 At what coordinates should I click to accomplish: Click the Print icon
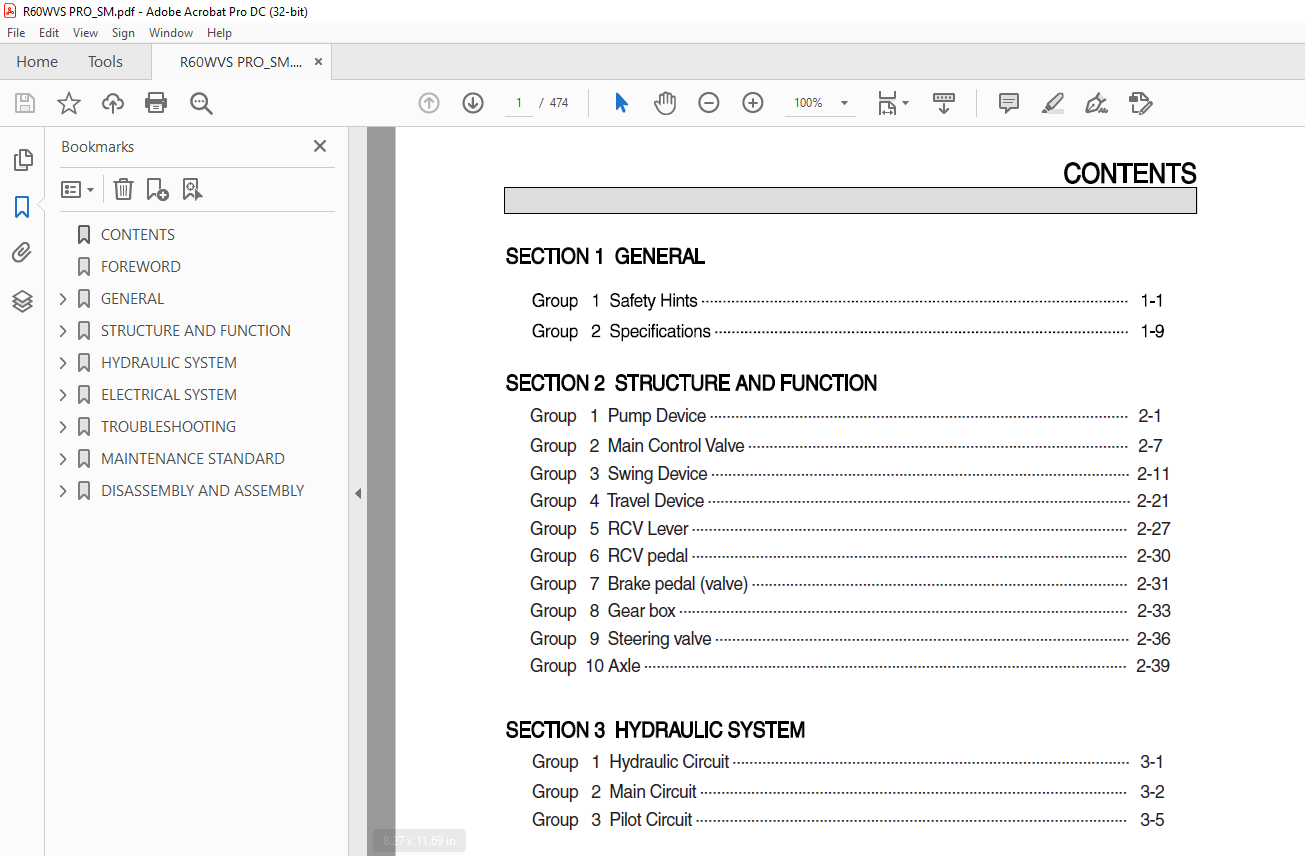[156, 103]
